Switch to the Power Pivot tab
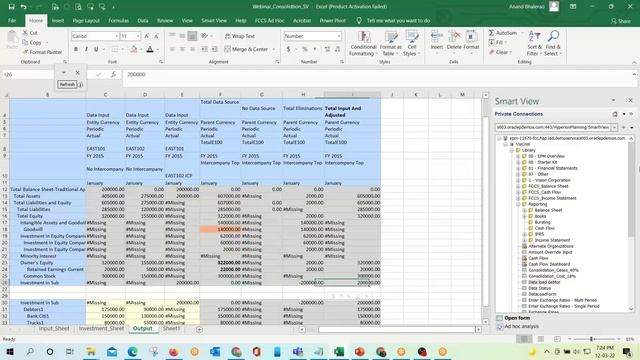This screenshot has height=360, width=640. tap(332, 20)
